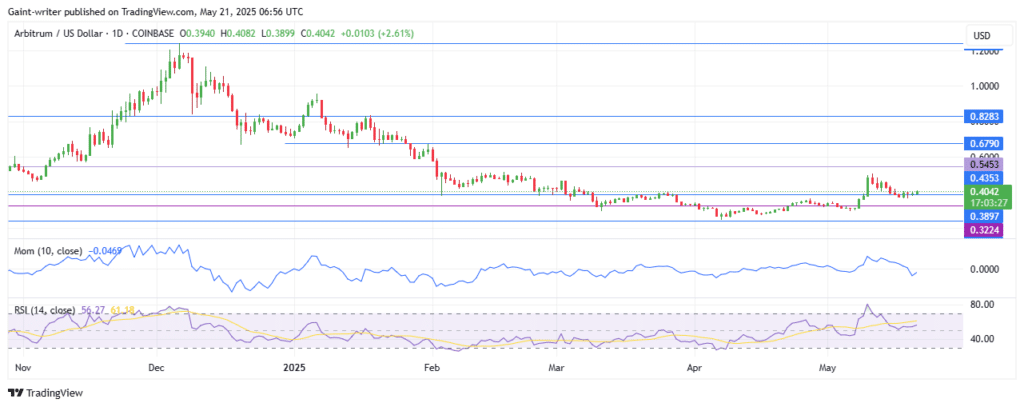Click the 0.0000 level on momentum scale
This screenshot has height=407, width=1024.
pyautogui.click(x=984, y=269)
